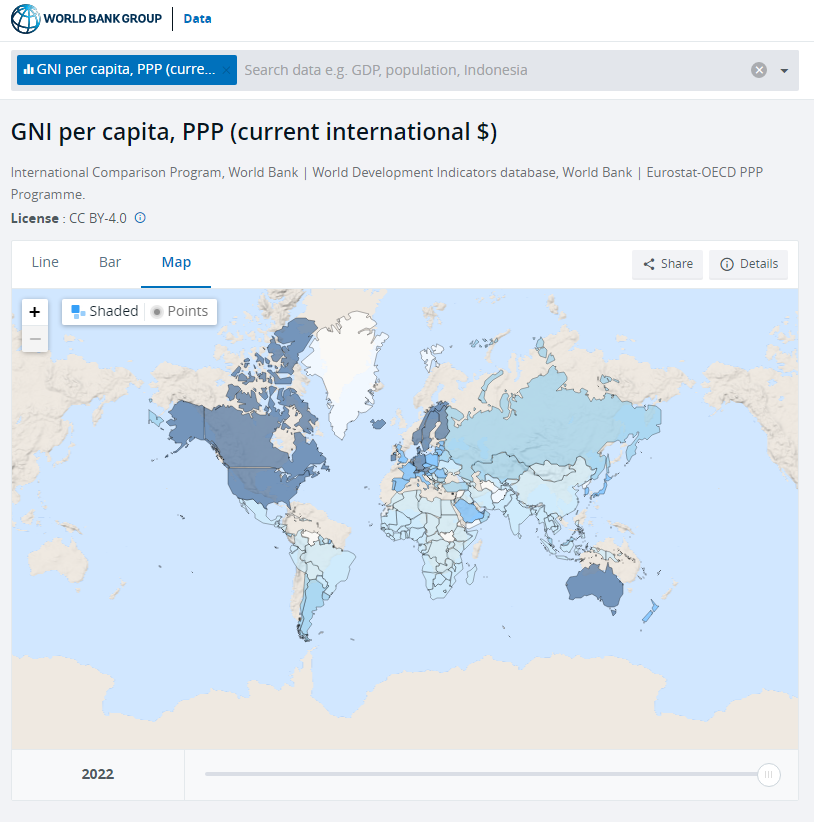Switch to the Line chart tab

click(45, 262)
